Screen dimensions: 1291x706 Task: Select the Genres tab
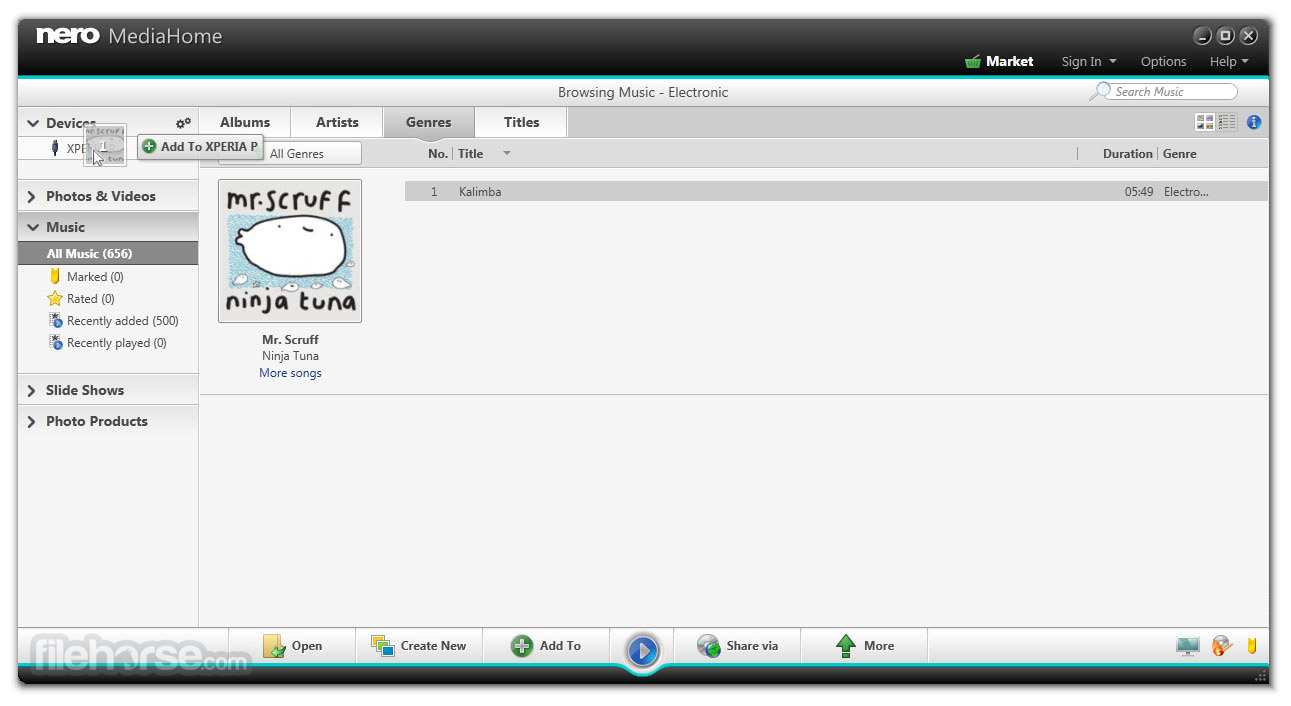pos(428,122)
